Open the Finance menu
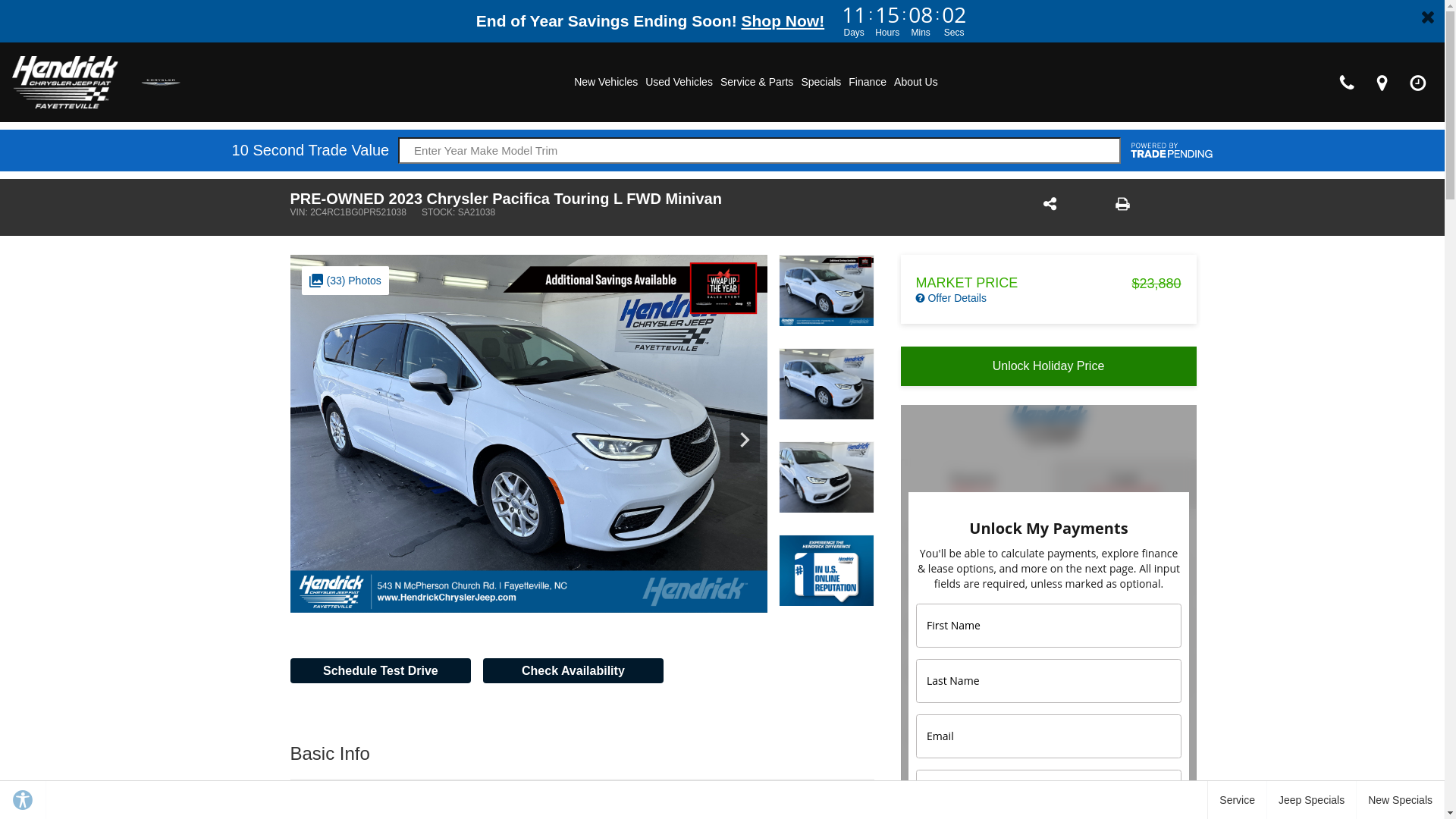 [x=868, y=82]
